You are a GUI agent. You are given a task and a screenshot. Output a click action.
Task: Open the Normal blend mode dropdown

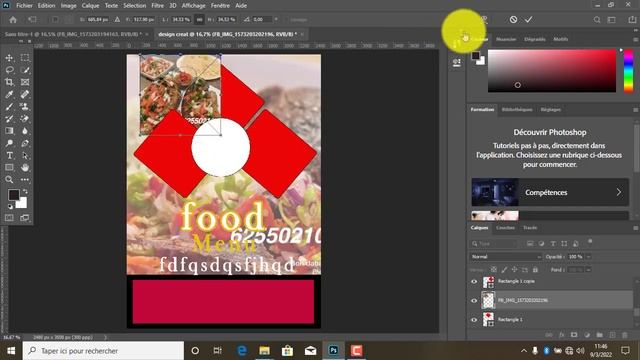click(505, 257)
